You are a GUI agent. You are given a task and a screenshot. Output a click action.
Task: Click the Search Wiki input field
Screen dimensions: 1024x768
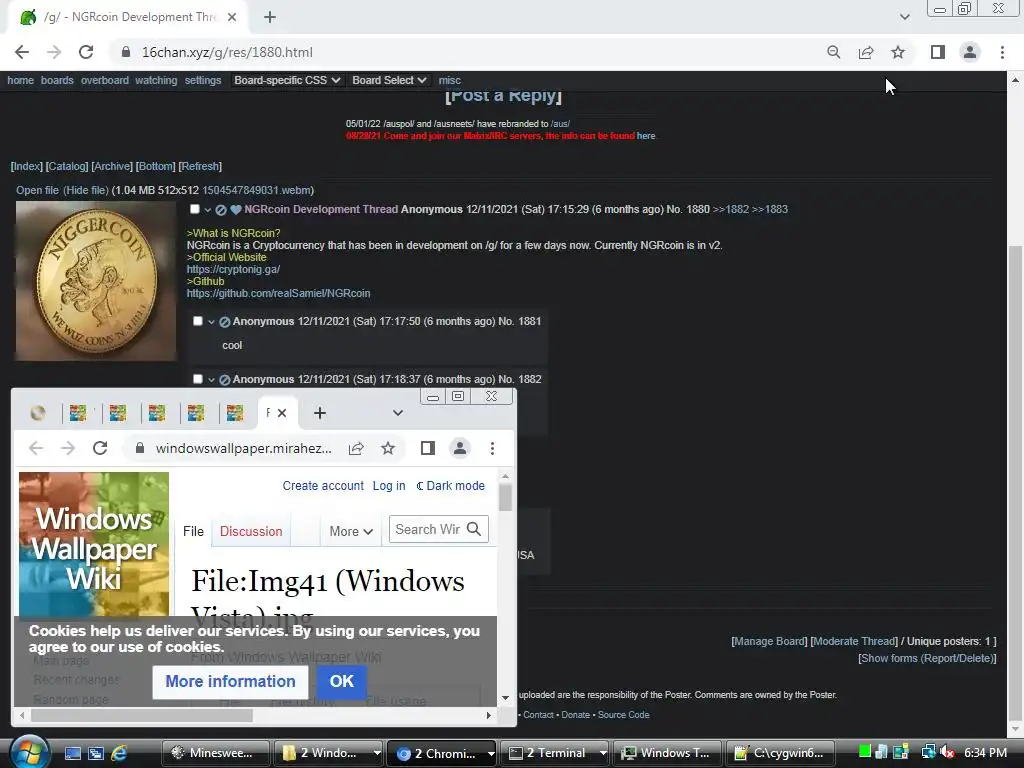pyautogui.click(x=428, y=529)
